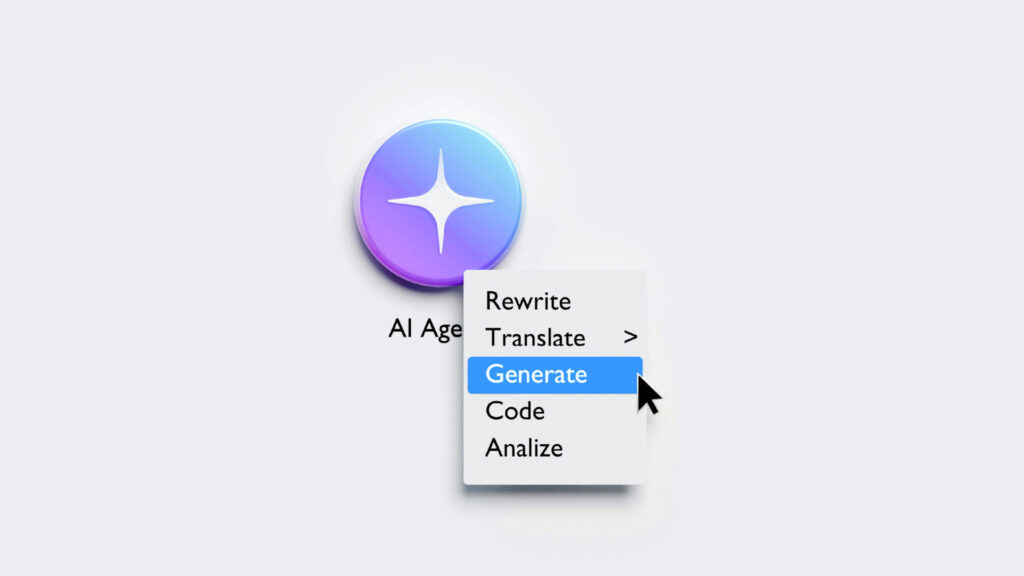
Task: Expand the Translate submenu arrow
Action: point(630,337)
